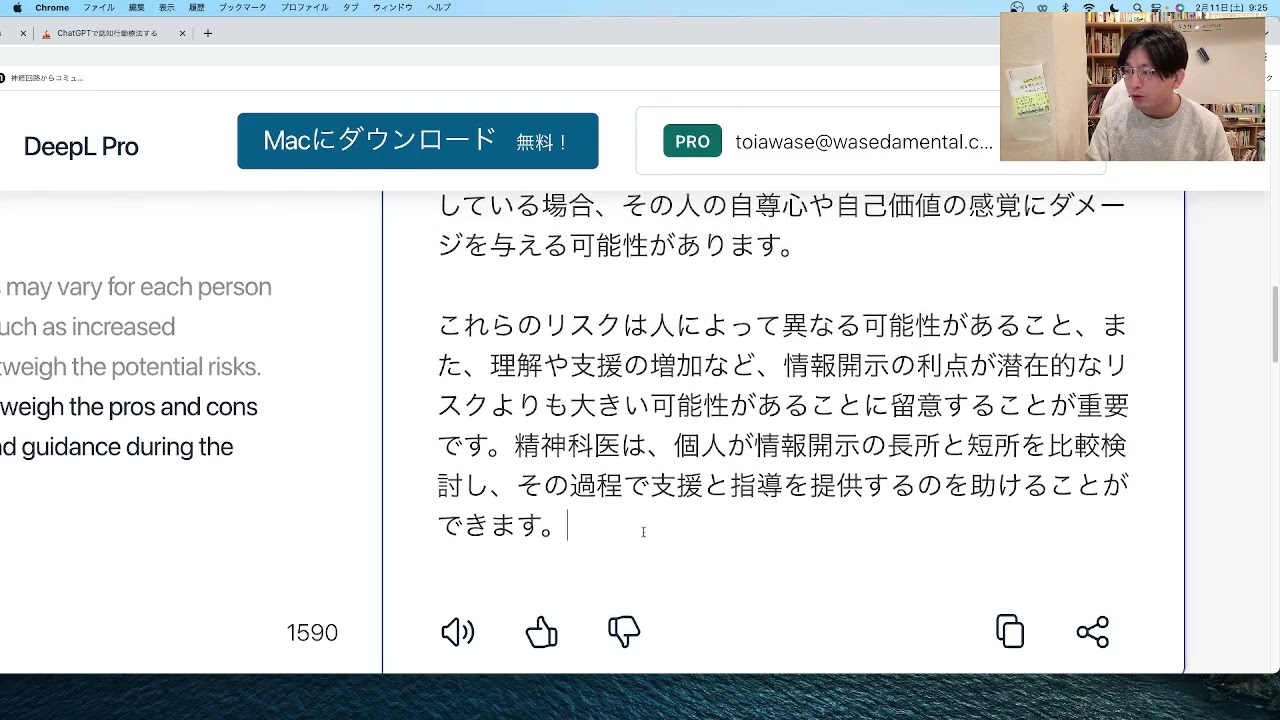
Task: Click the Mac download button
Action: pyautogui.click(x=417, y=141)
